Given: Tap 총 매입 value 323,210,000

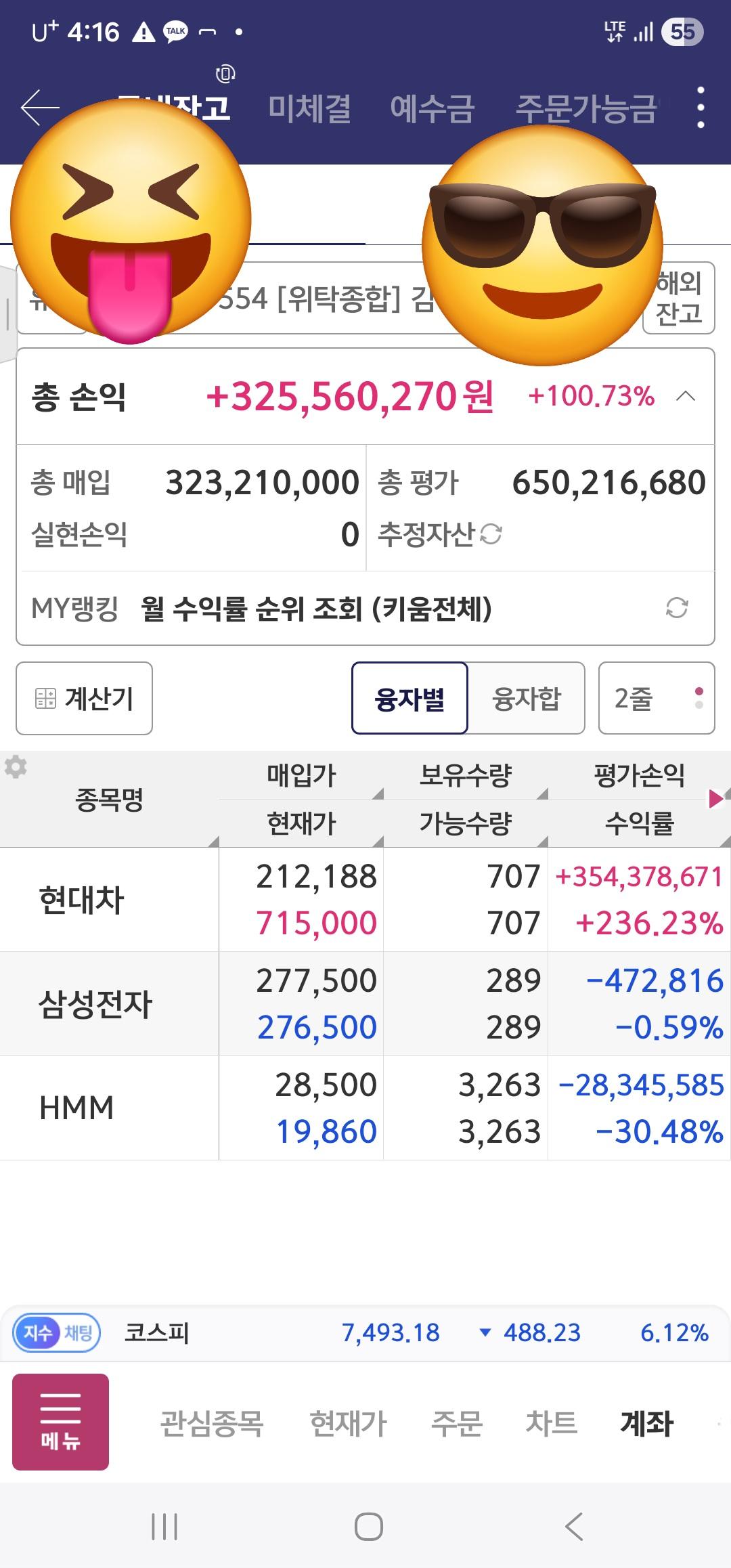Looking at the screenshot, I should pyautogui.click(x=263, y=483).
